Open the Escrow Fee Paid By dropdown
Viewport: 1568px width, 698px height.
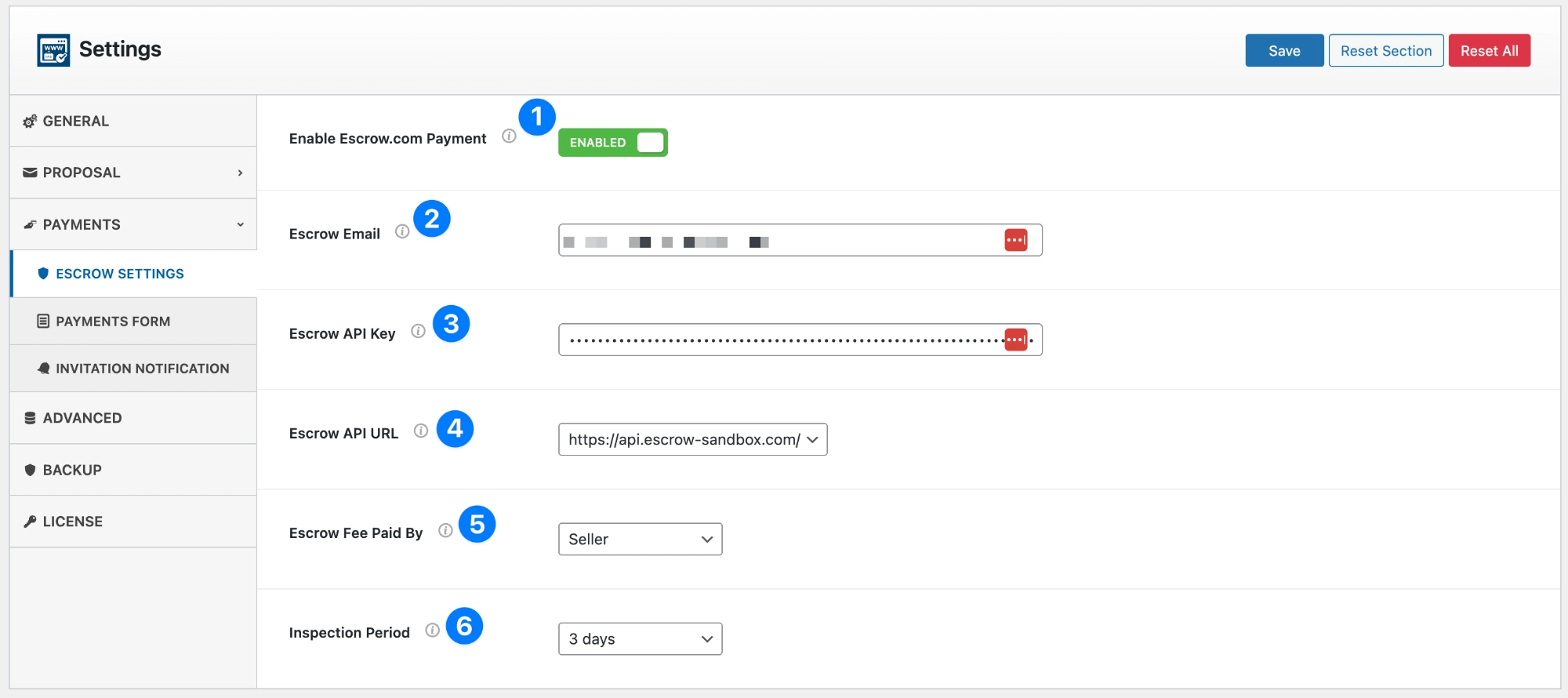[641, 540]
